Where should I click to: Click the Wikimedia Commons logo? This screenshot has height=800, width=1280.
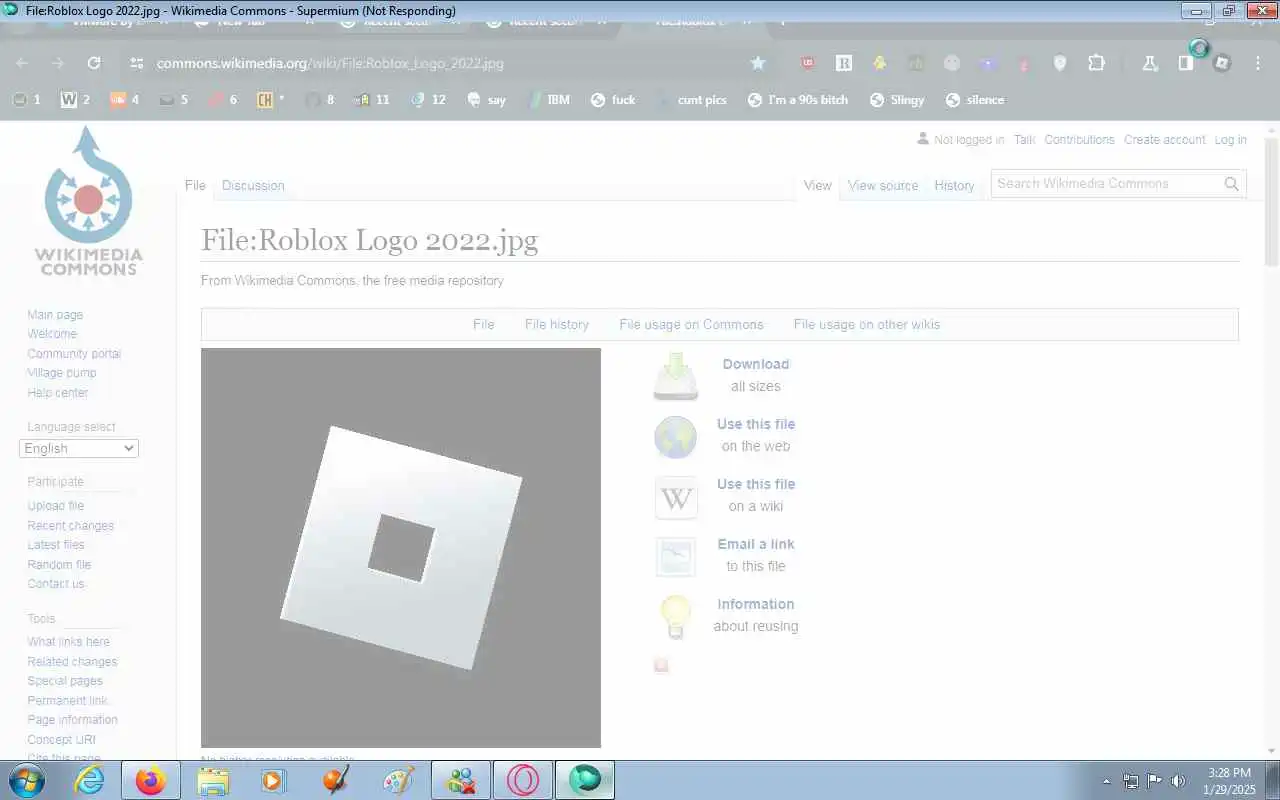click(88, 200)
